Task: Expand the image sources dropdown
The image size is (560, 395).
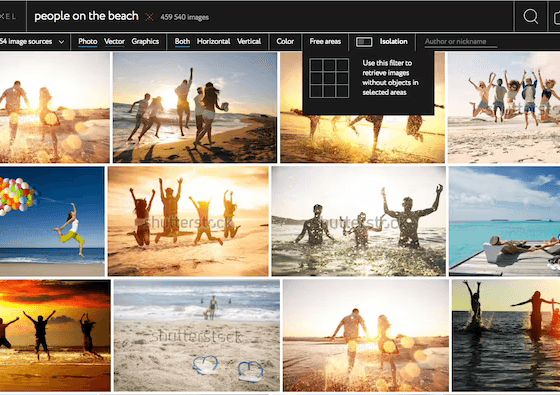Action: pyautogui.click(x=32, y=42)
